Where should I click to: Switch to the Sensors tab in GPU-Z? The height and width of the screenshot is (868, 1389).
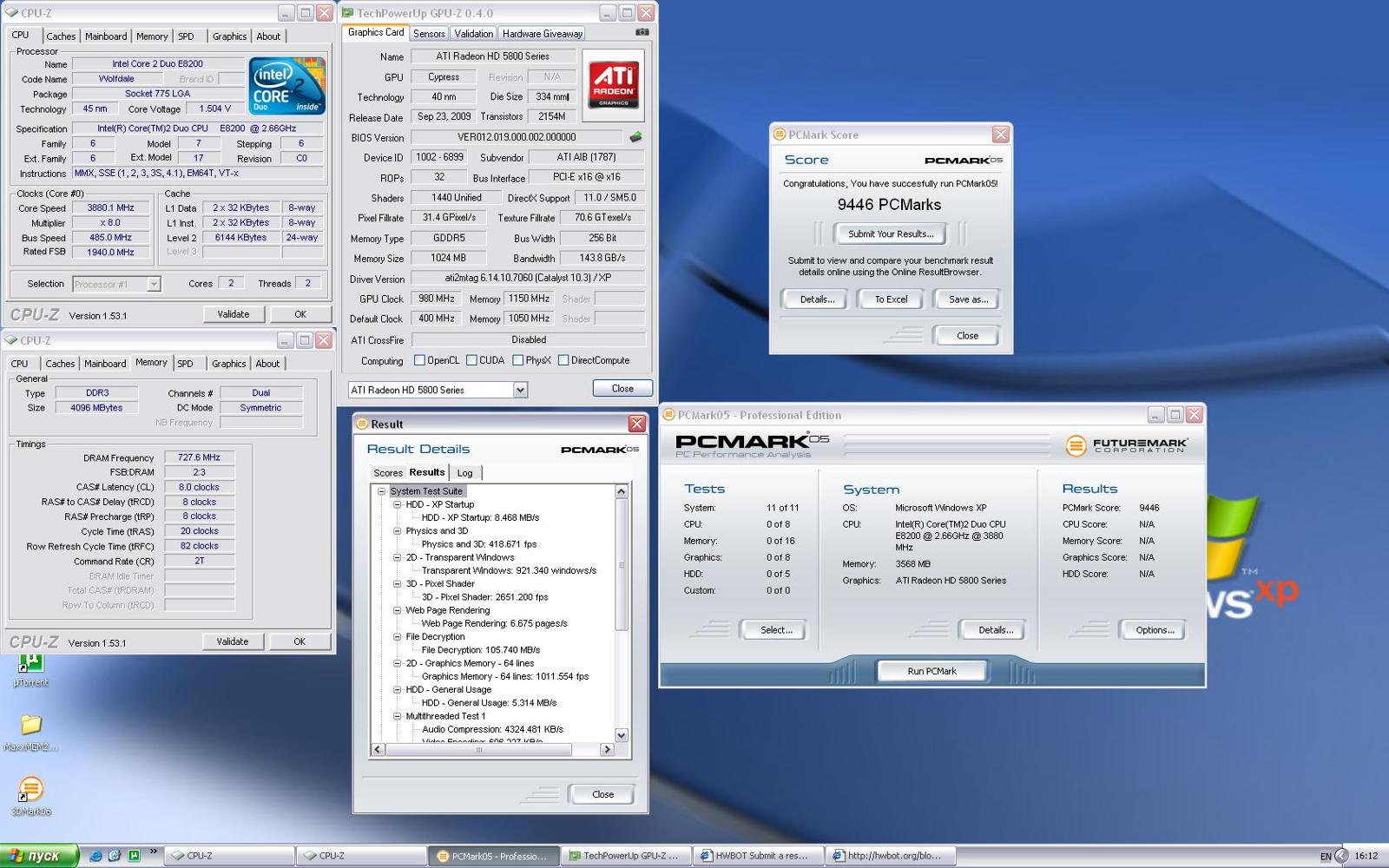[x=429, y=34]
